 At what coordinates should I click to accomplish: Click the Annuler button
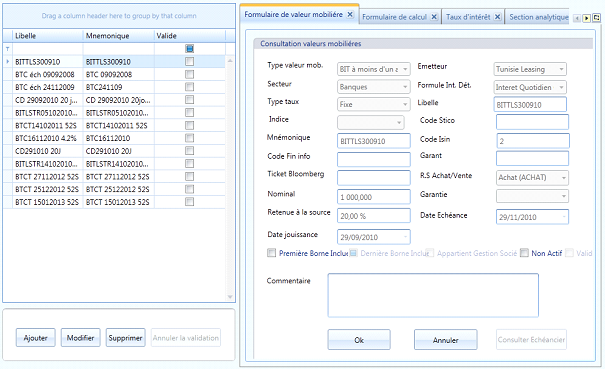pyautogui.click(x=446, y=340)
